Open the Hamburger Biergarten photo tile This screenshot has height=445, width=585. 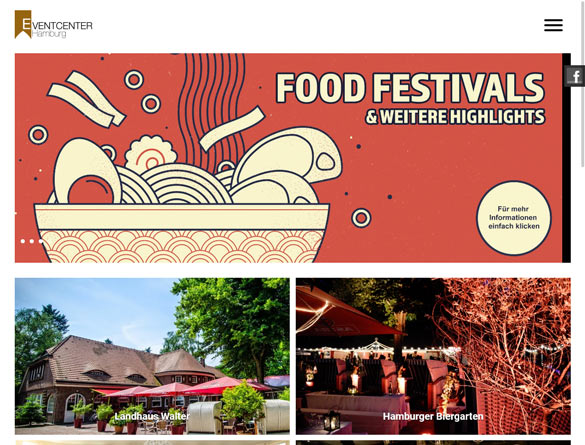click(x=433, y=356)
